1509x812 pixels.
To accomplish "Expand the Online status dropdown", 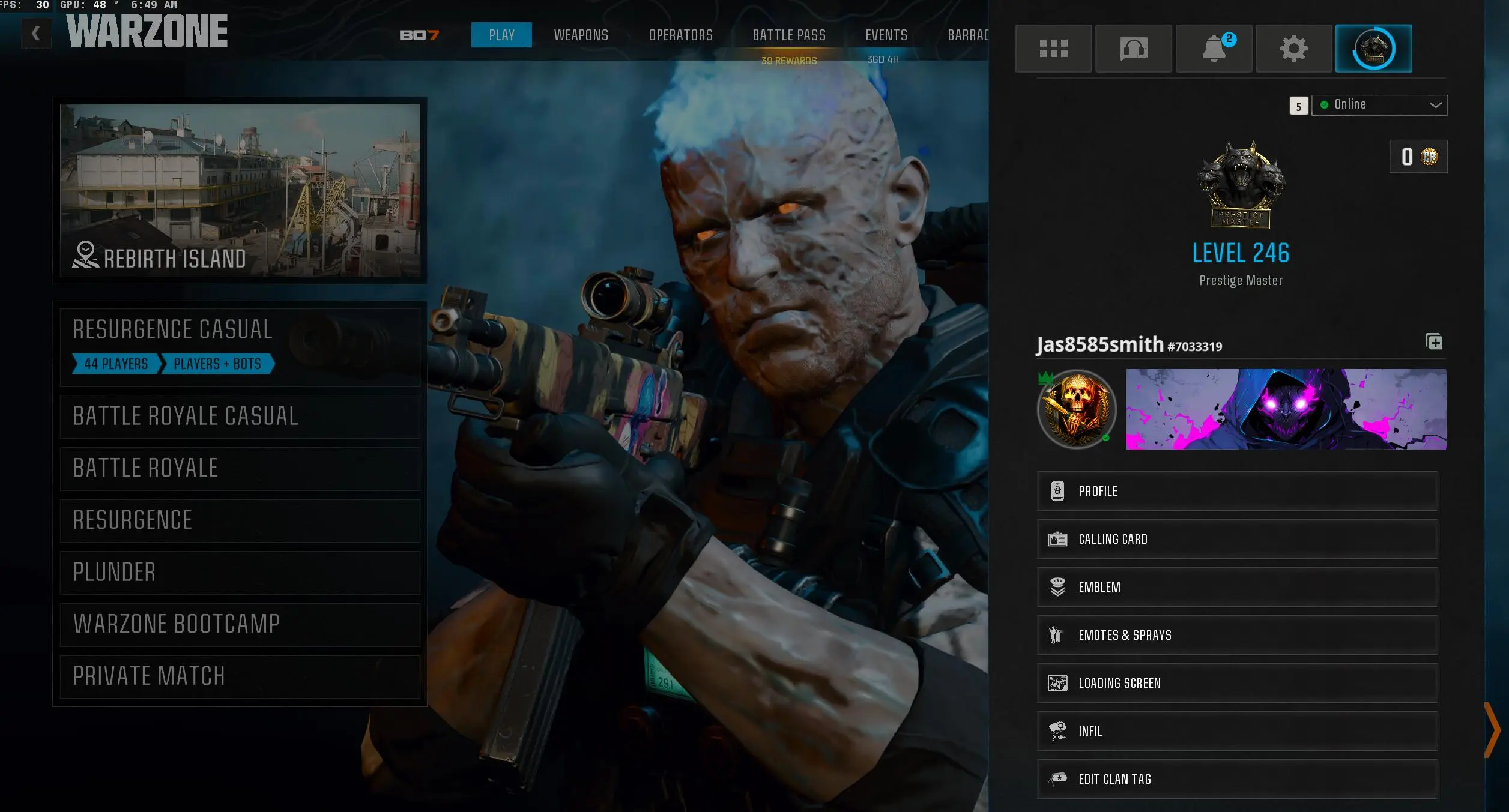I will (x=1379, y=105).
